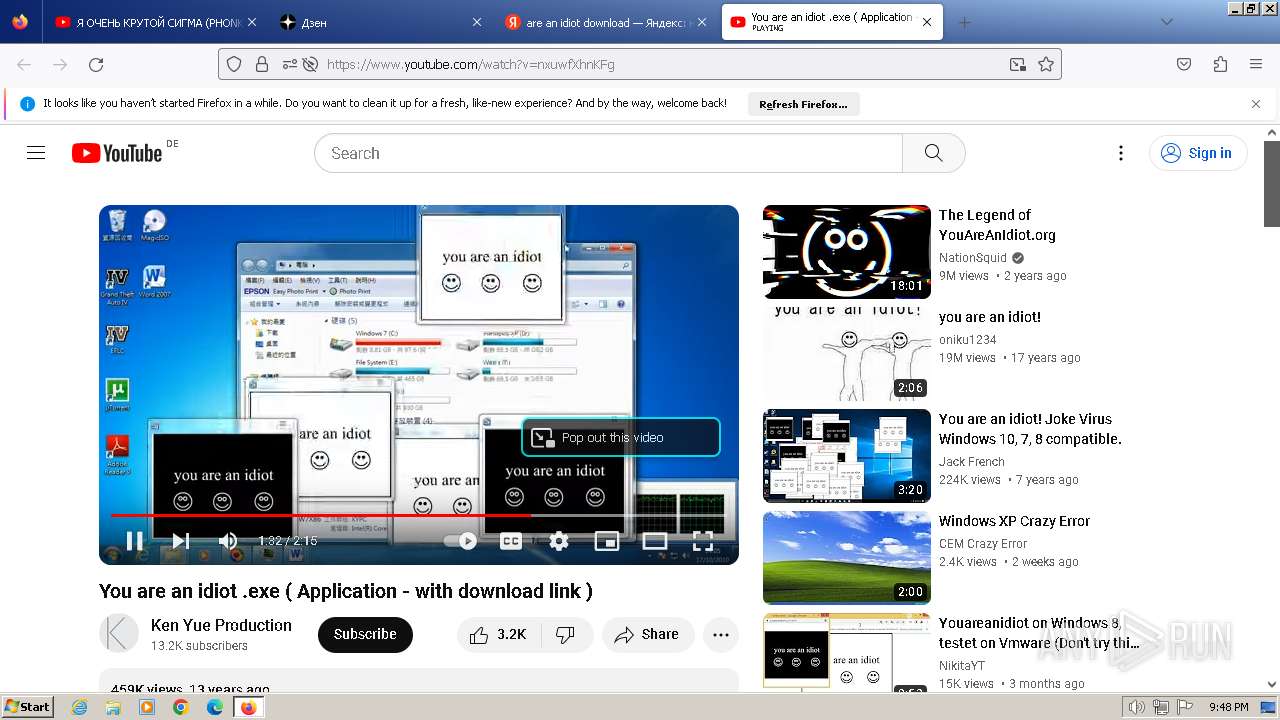
Task: Go back in Firefox
Action: [24, 64]
